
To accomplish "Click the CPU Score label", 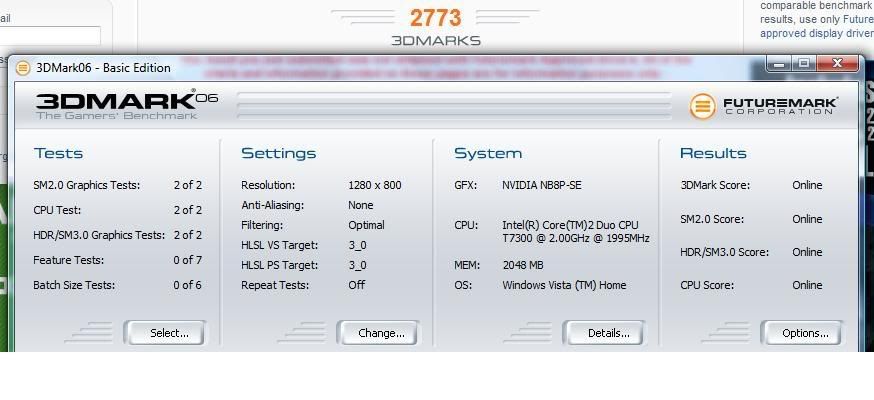I will 707,285.
